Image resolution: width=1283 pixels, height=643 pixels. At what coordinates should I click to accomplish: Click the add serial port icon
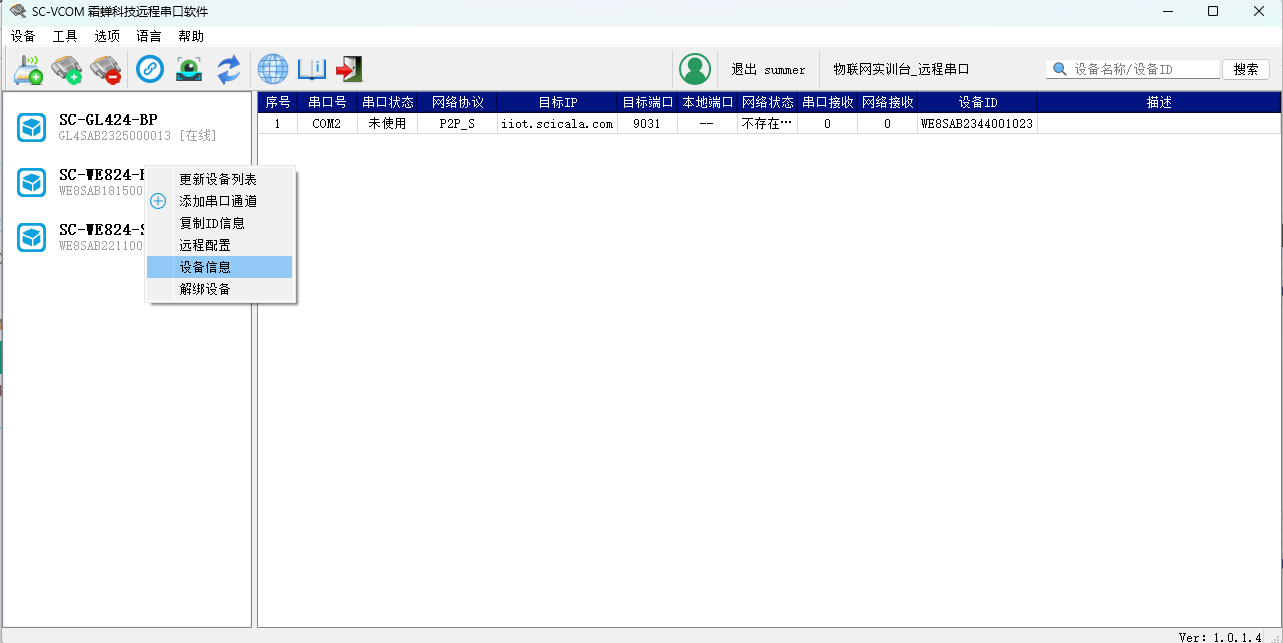click(67, 69)
